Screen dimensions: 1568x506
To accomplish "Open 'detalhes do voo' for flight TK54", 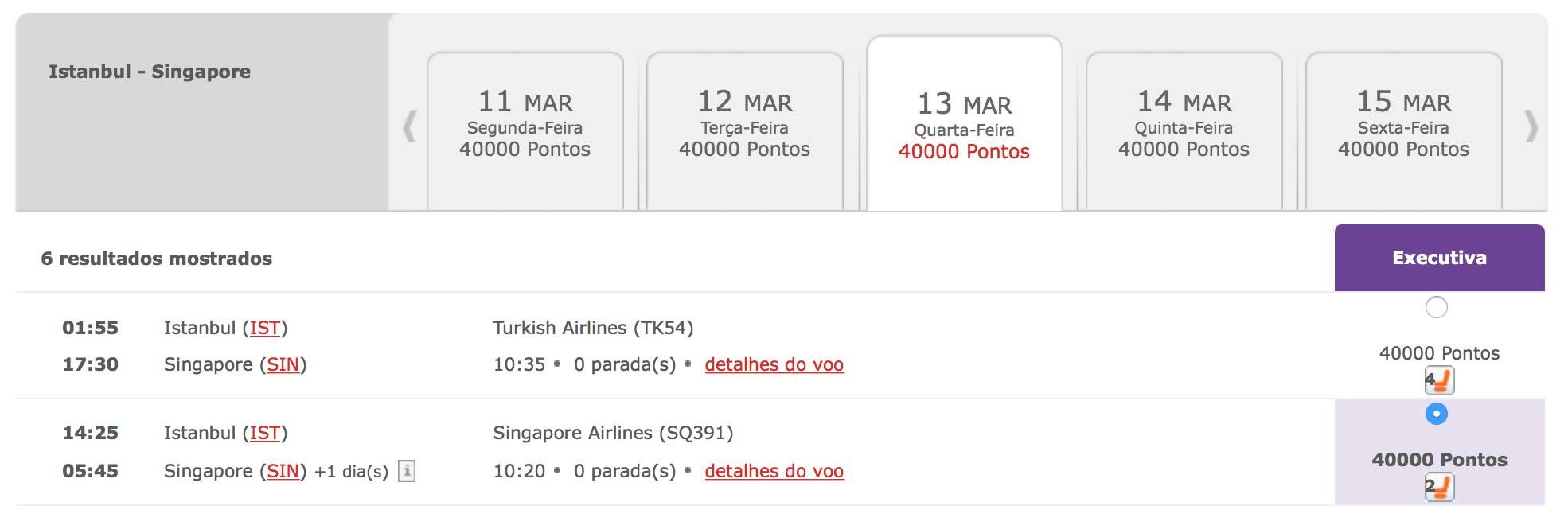I will point(774,364).
